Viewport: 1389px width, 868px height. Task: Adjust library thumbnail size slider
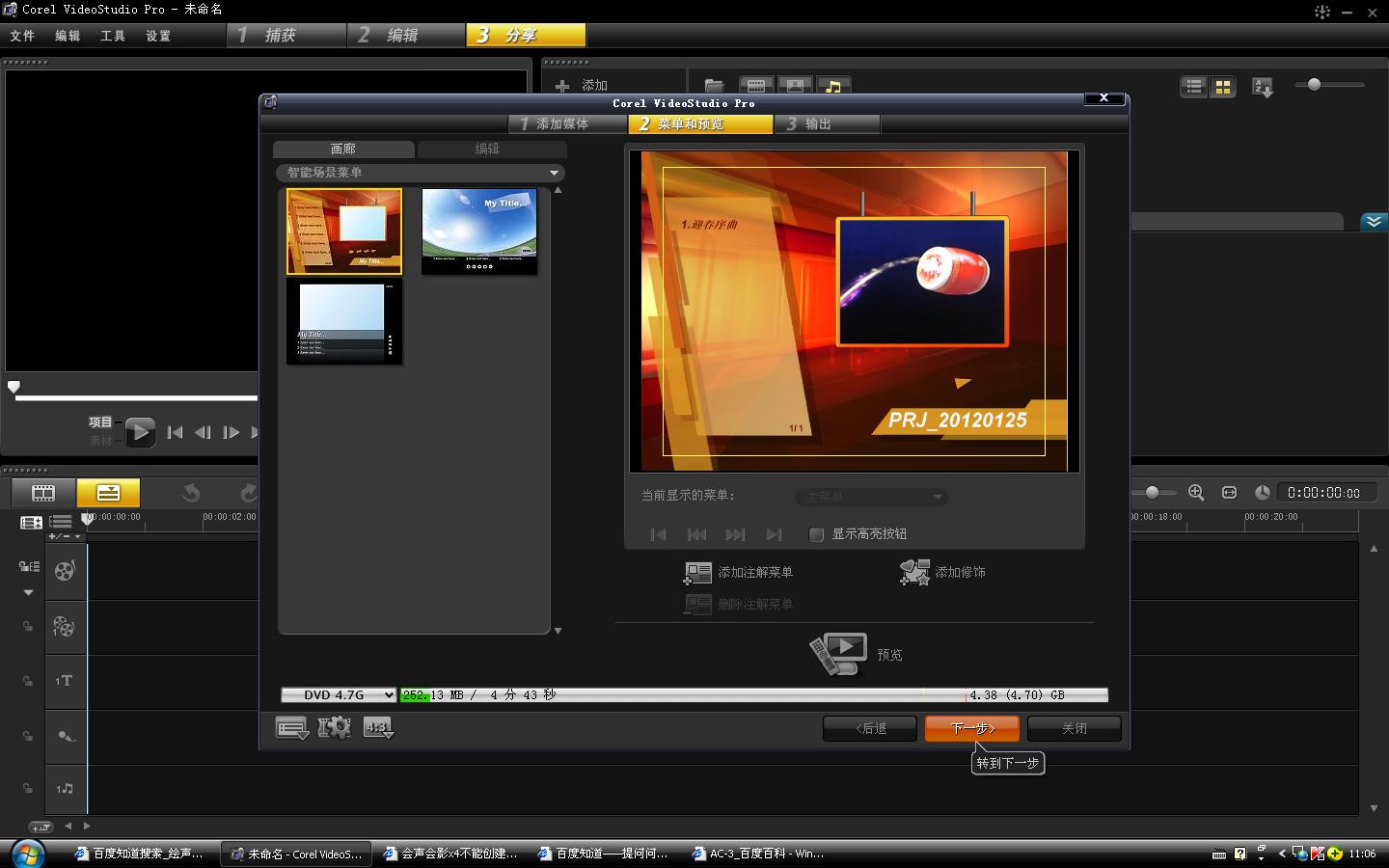1314,85
